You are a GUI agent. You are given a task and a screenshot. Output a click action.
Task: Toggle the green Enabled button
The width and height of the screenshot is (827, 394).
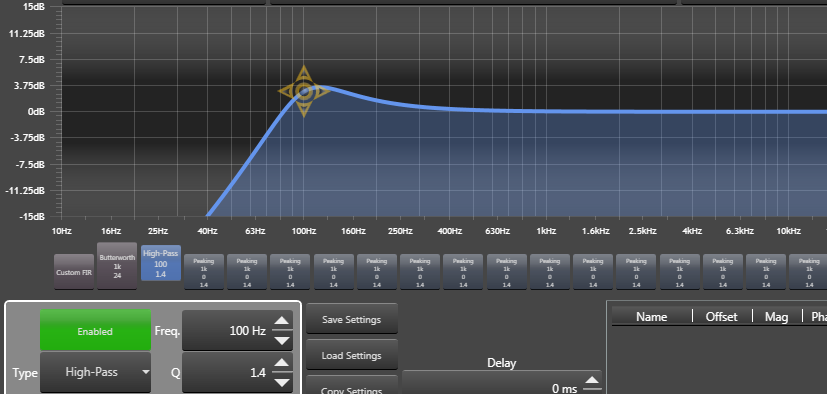tap(95, 331)
